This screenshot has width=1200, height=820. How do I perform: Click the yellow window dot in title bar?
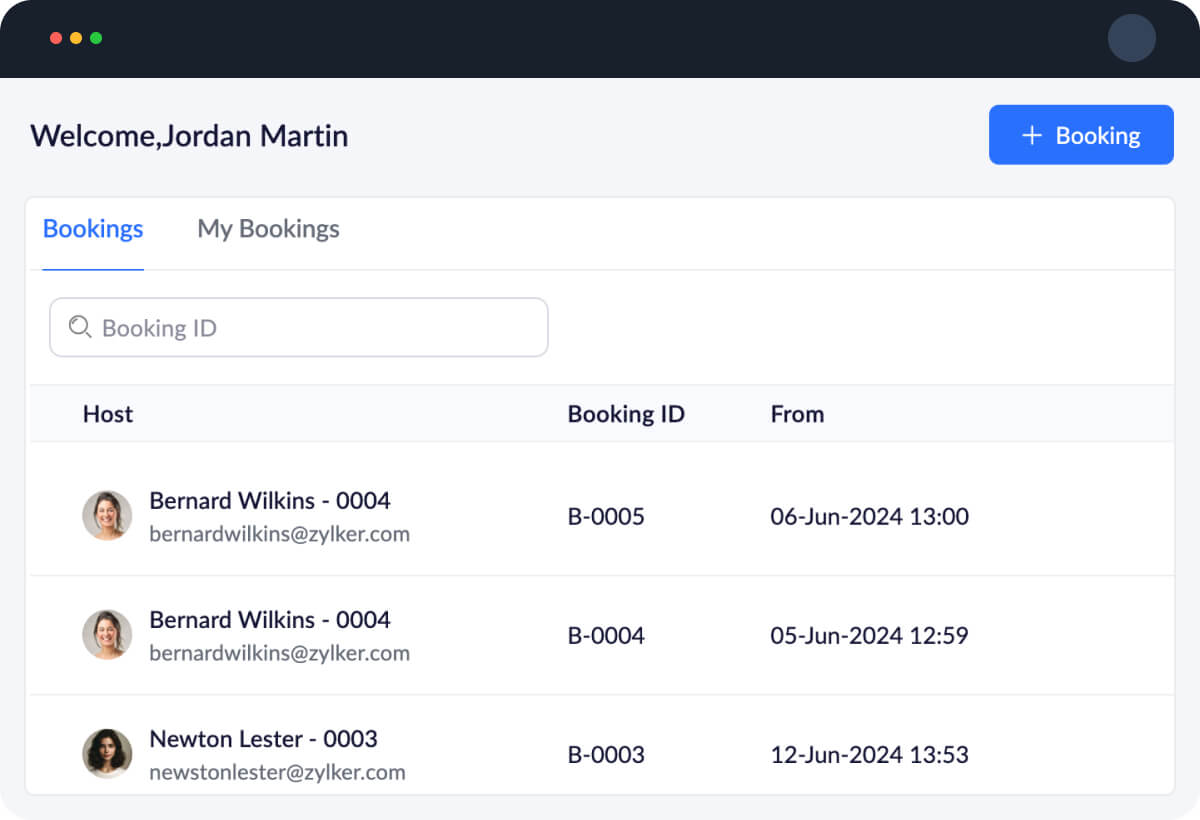pos(76,38)
